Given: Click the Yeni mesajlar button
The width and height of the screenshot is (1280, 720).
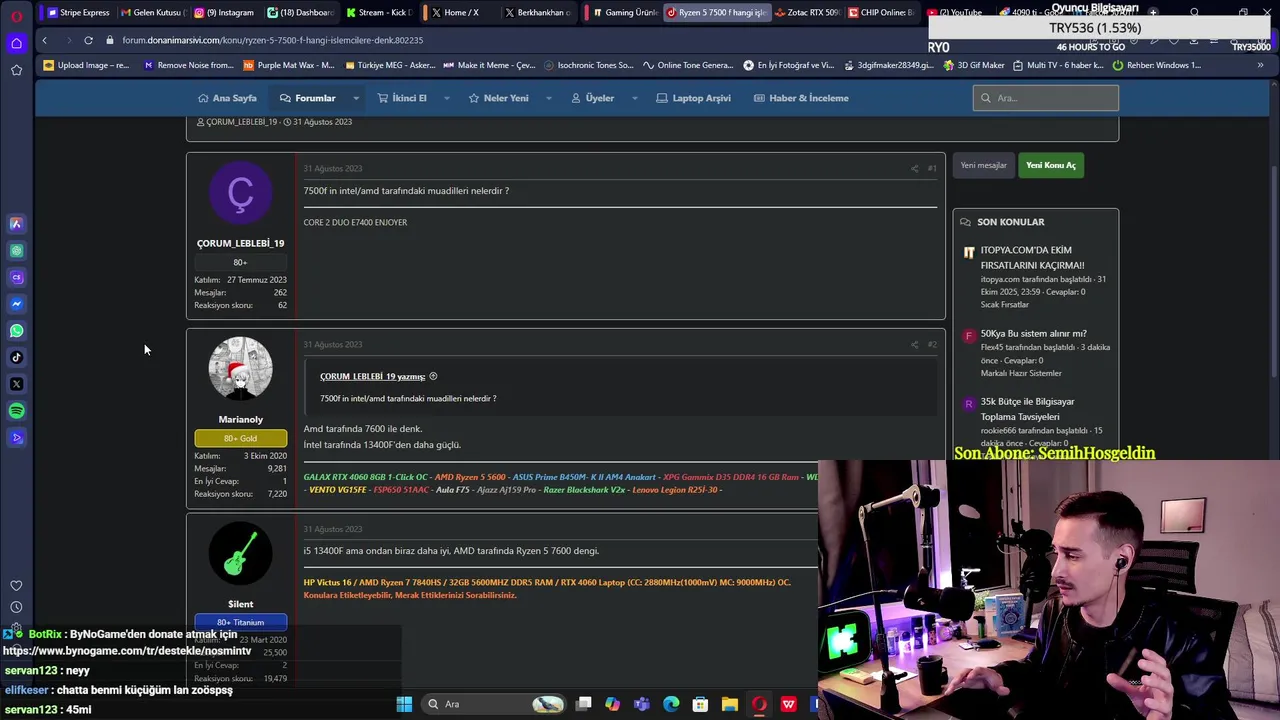Looking at the screenshot, I should point(983,165).
